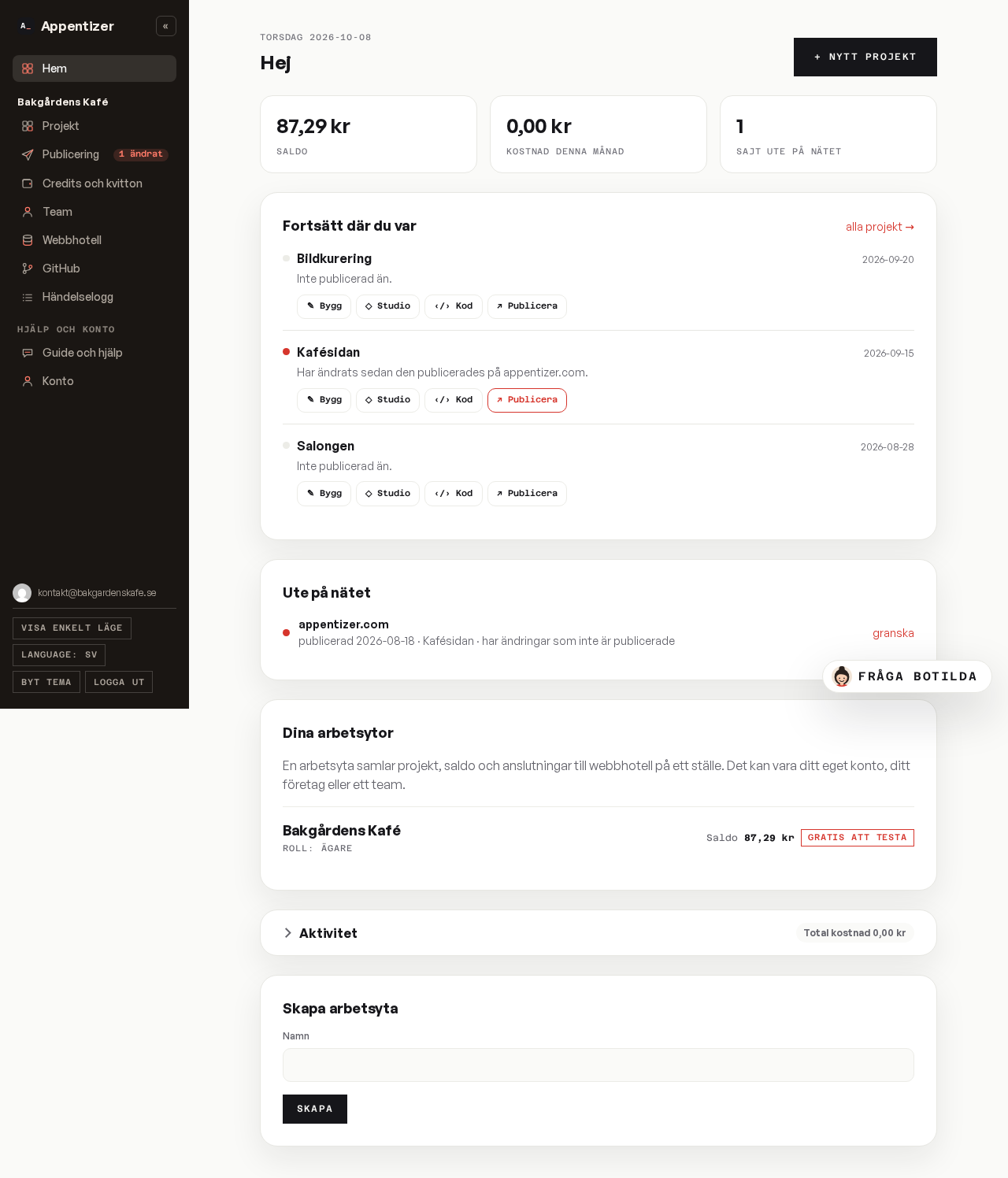
Task: Toggle Visa enkelt läge
Action: [72, 628]
